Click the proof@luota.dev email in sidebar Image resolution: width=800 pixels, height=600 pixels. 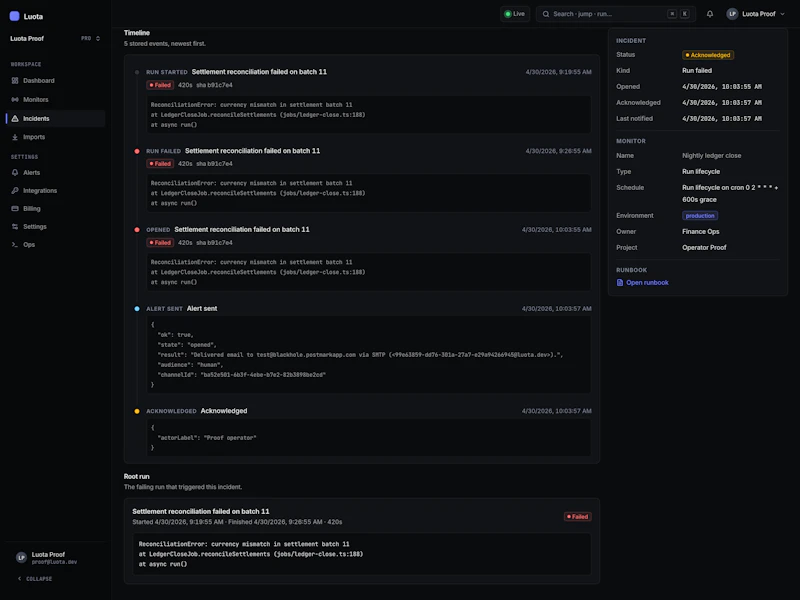pyautogui.click(x=54, y=562)
